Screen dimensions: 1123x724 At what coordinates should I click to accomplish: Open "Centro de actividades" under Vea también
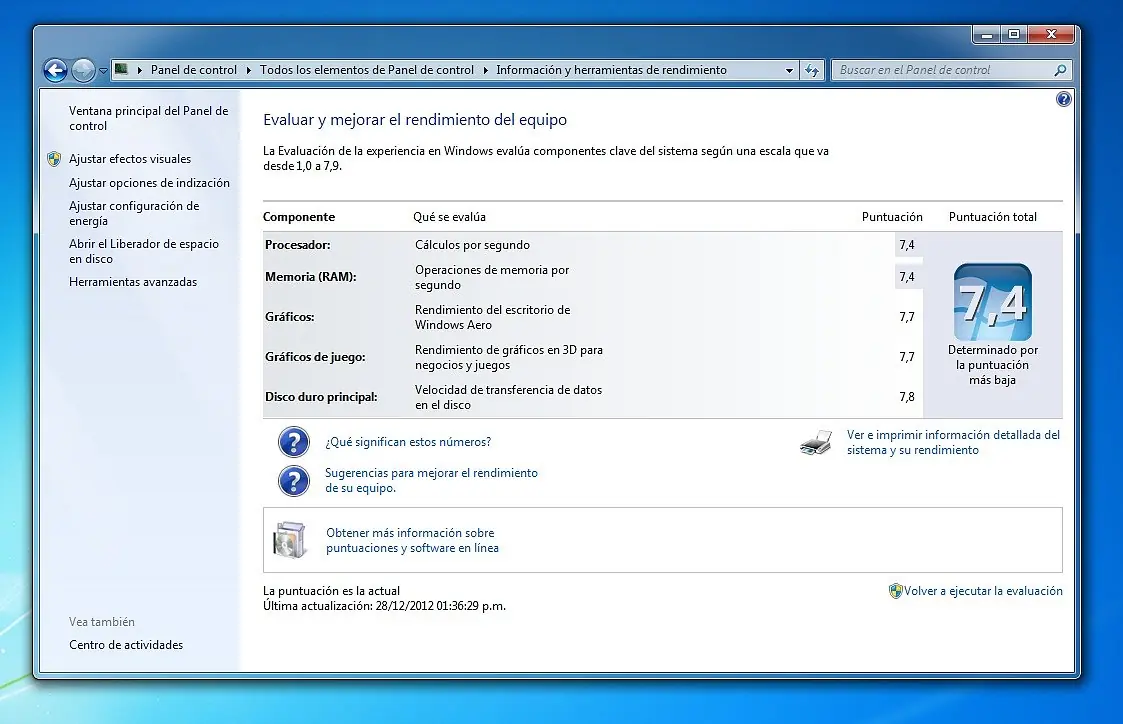(126, 645)
